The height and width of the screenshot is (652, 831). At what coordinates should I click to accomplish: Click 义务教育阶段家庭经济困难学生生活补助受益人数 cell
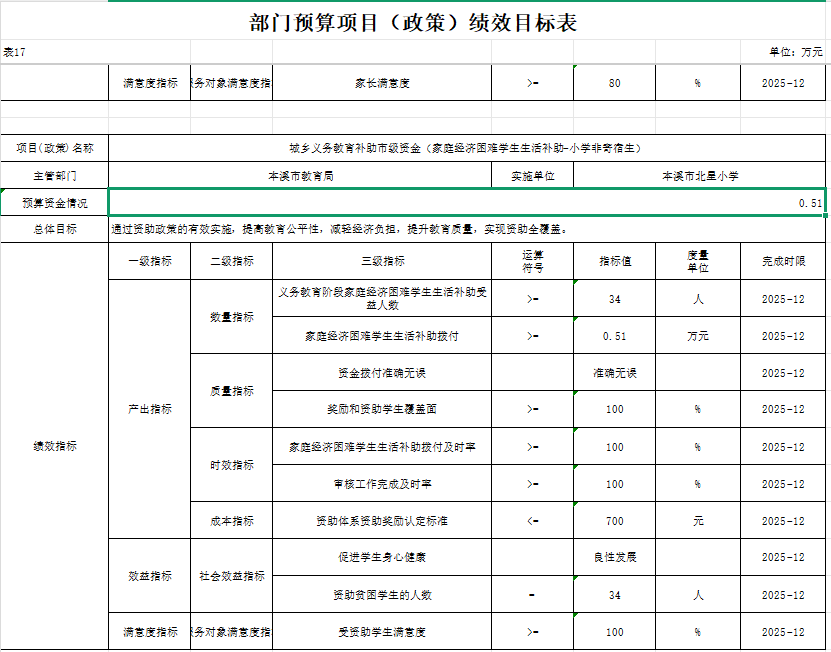point(382,298)
